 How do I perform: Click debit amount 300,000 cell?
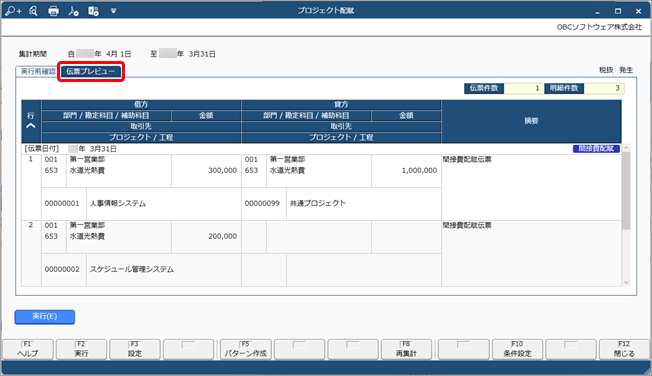coord(206,171)
